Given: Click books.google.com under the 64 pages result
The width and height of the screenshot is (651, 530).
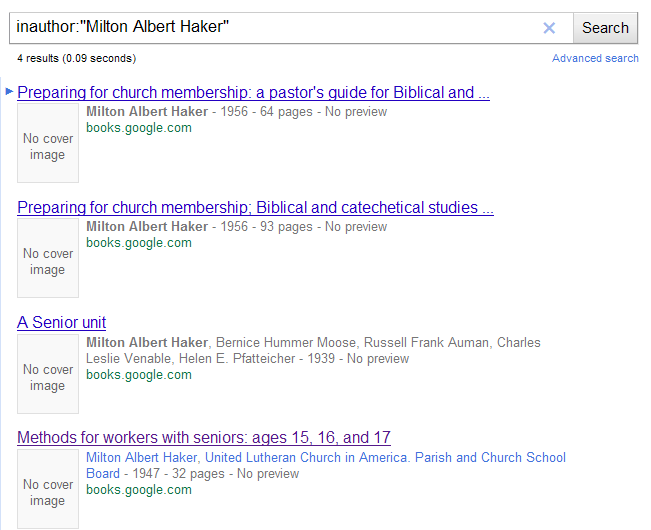Looking at the screenshot, I should pyautogui.click(x=139, y=128).
